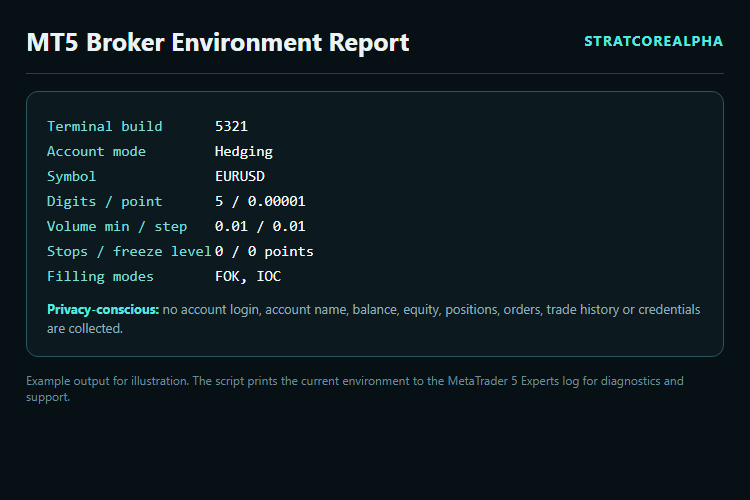
Task: Click the 'Account mode' label
Action: click(96, 152)
